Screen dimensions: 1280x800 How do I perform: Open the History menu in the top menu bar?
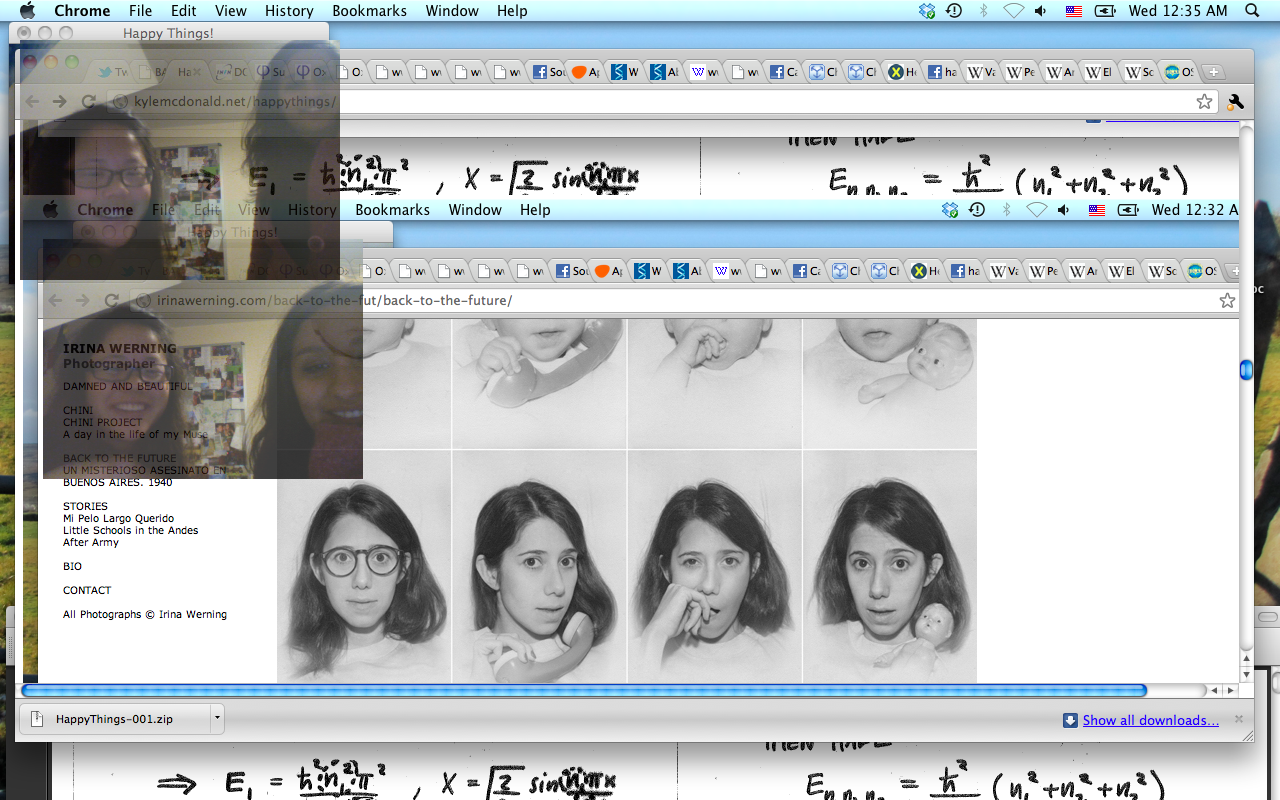point(289,11)
